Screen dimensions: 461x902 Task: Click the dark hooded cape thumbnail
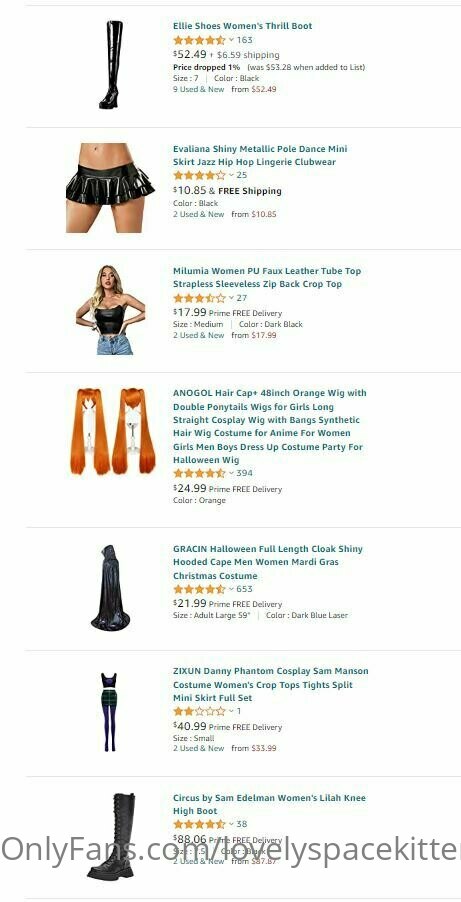pos(110,587)
